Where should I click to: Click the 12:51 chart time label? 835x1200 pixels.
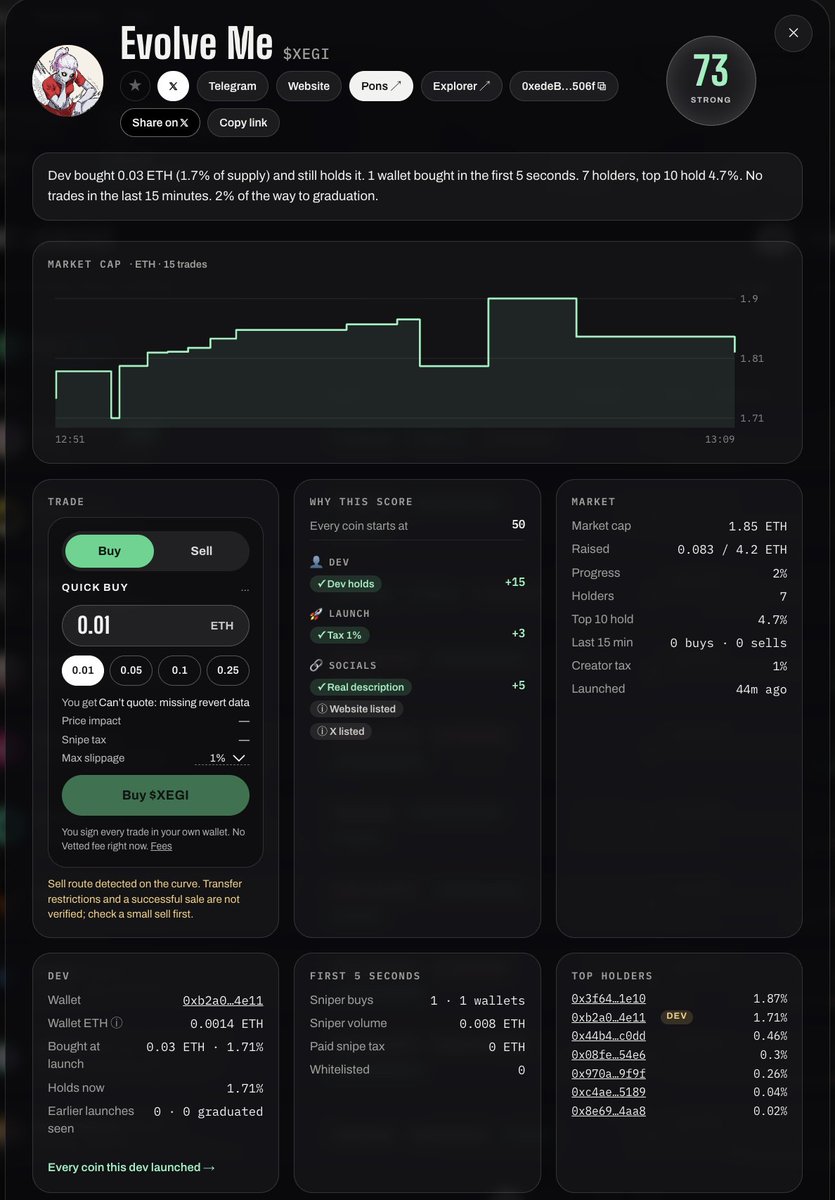coord(70,439)
